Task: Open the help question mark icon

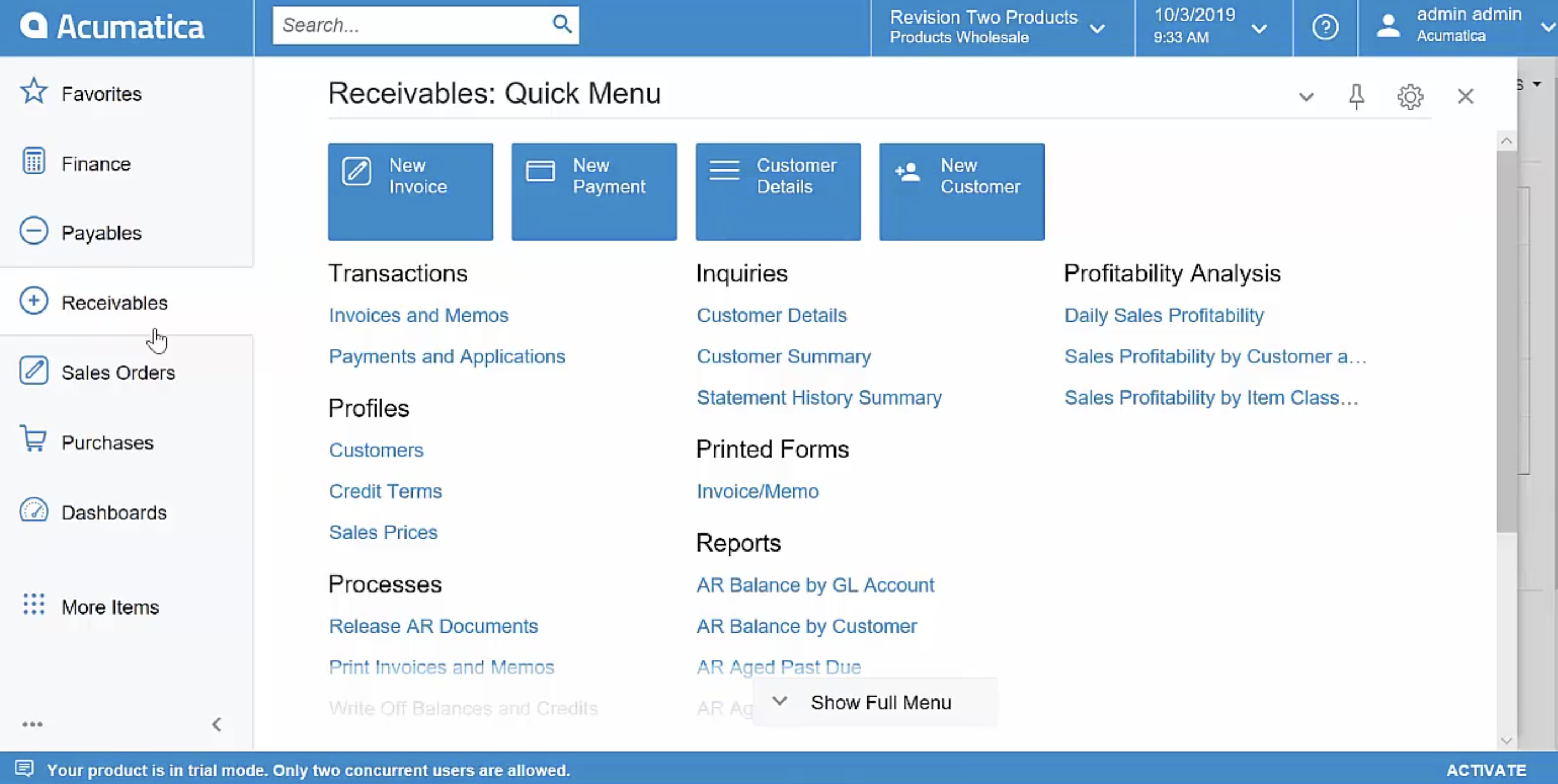Action: 1324,27
